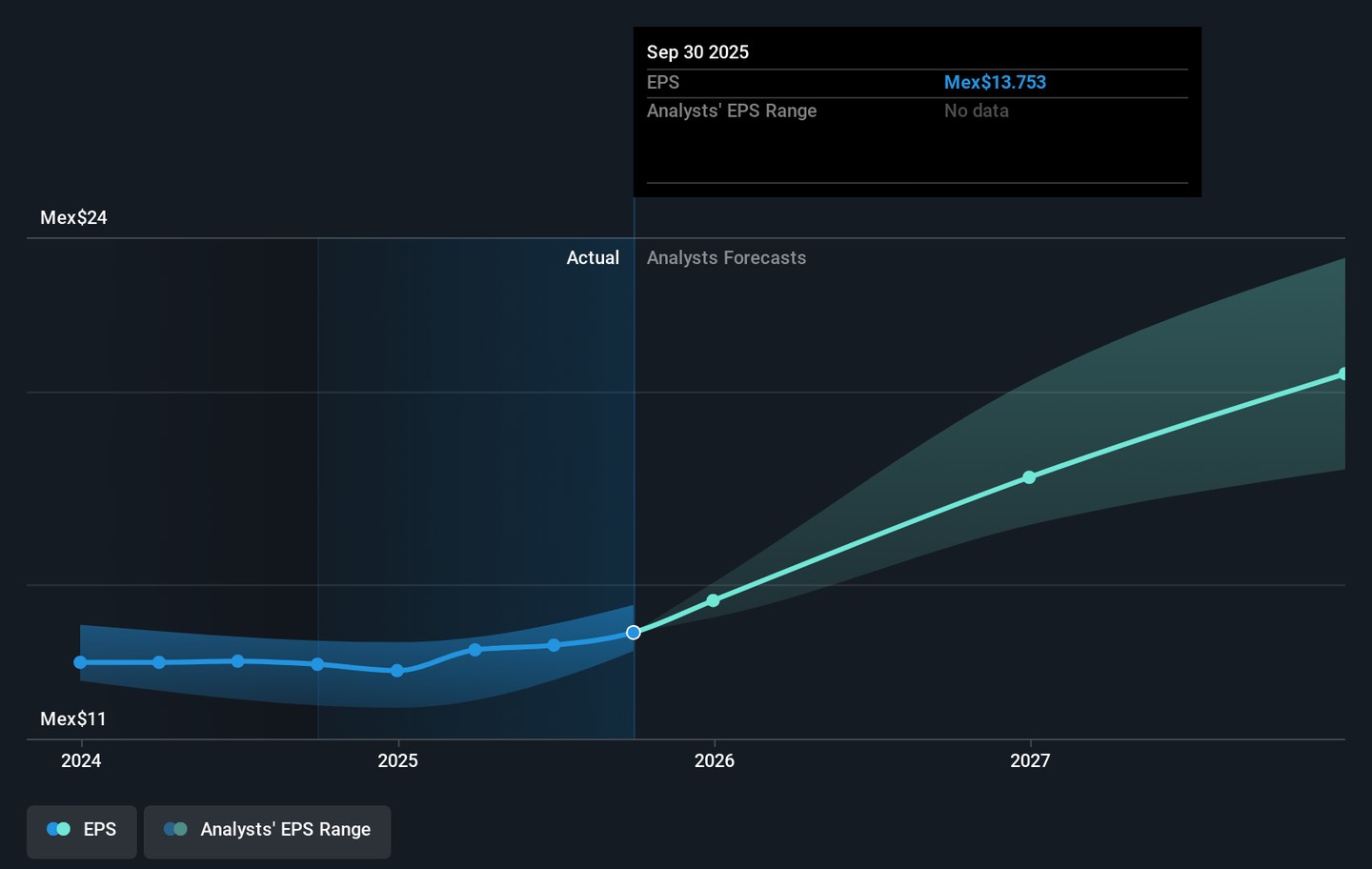Toggle the Analysts' EPS Range legend button

267,830
